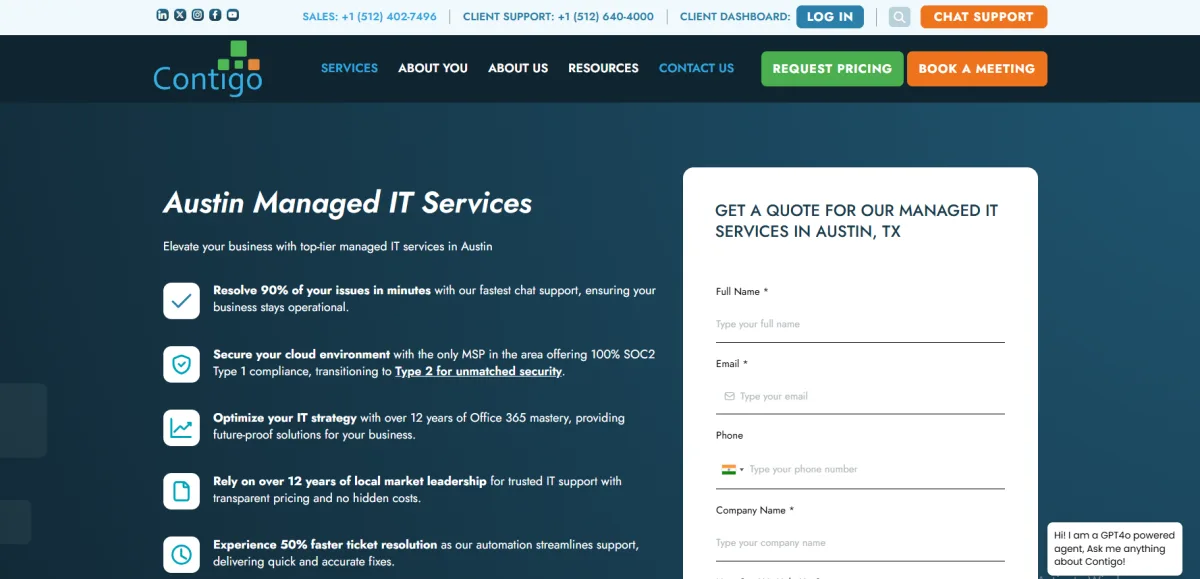Image resolution: width=1200 pixels, height=579 pixels.
Task: Click the Optimize your IT strategy text
Action: click(x=285, y=418)
